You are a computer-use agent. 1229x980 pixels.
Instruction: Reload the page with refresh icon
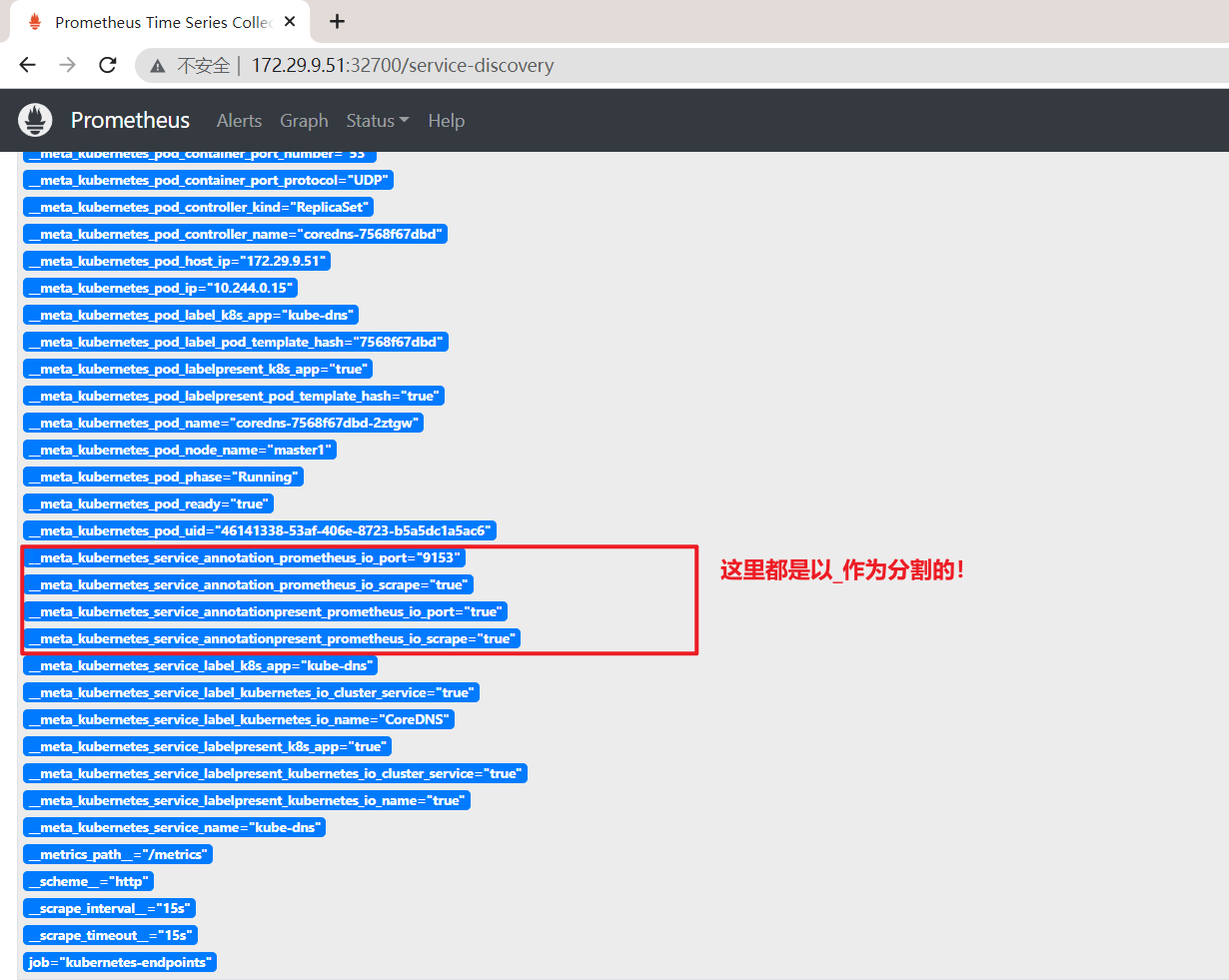(107, 65)
